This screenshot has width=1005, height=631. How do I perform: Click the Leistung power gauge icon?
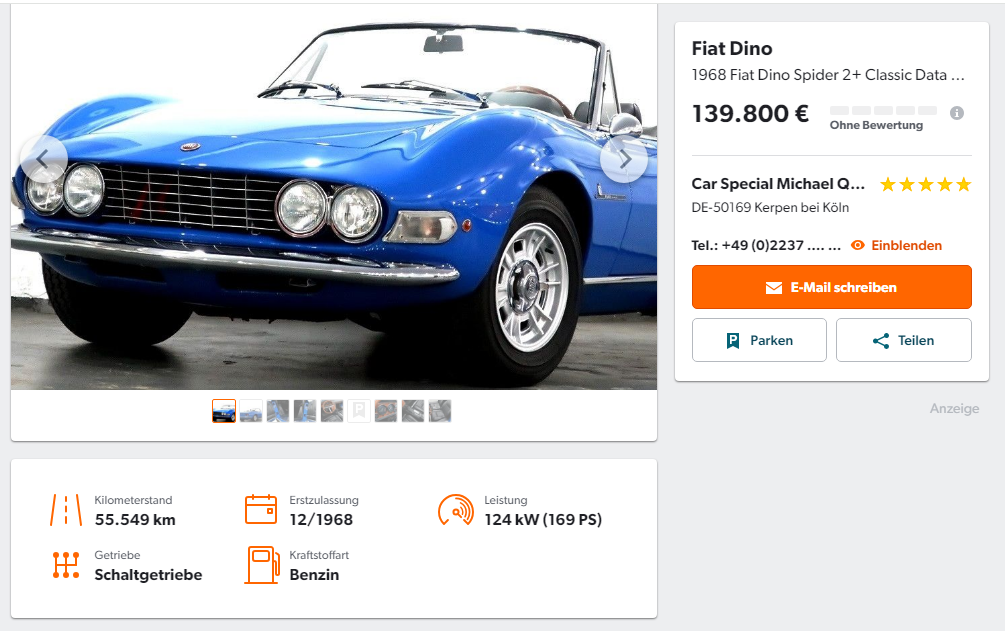(456, 510)
